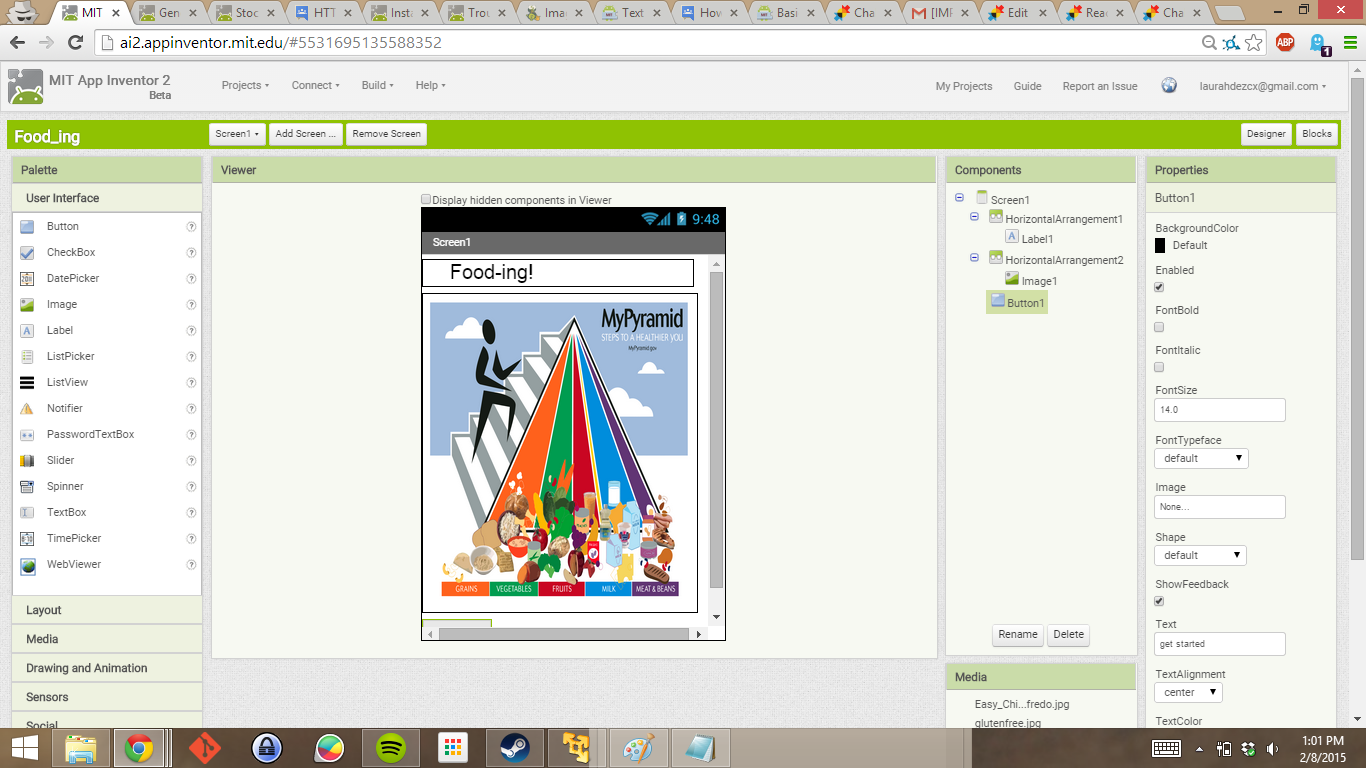Click the Text property field
Viewport: 1366px width, 768px height.
(1219, 644)
